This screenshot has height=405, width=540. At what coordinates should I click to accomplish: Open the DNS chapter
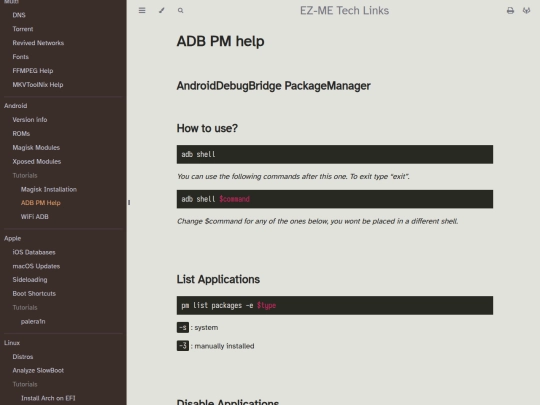(x=19, y=15)
